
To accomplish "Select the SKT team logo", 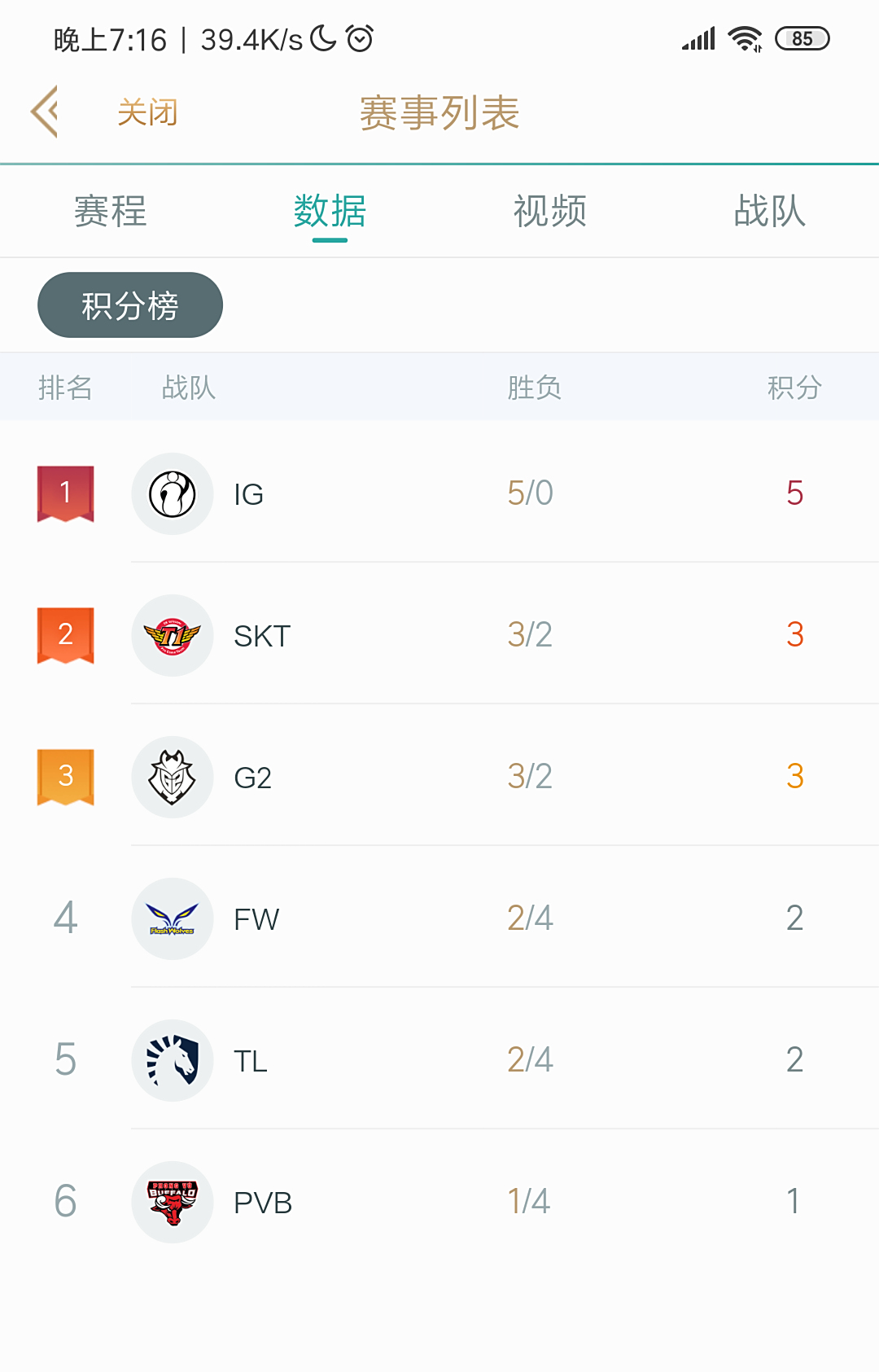I will click(x=173, y=635).
